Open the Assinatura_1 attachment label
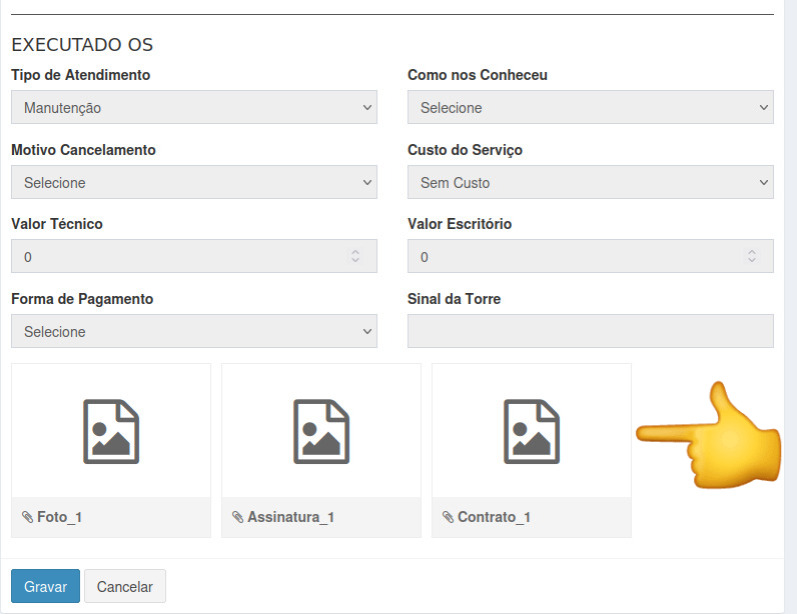Image resolution: width=797 pixels, height=614 pixels. pos(291,517)
